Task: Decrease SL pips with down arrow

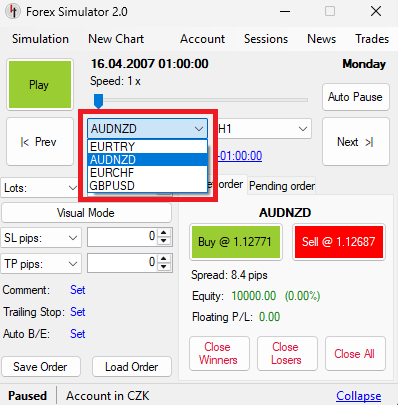Action: (164, 241)
